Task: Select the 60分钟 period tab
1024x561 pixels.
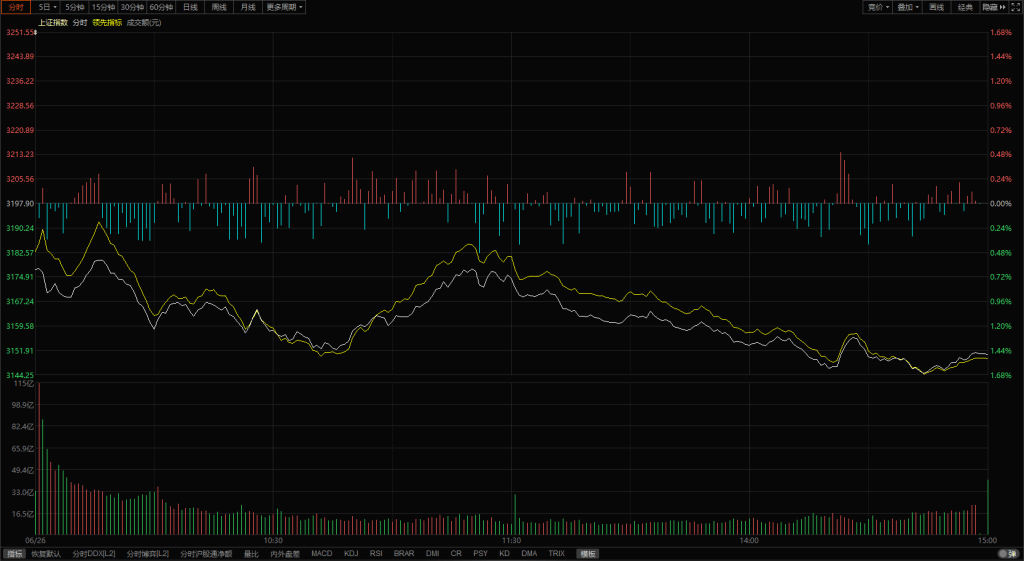Action: pos(162,7)
